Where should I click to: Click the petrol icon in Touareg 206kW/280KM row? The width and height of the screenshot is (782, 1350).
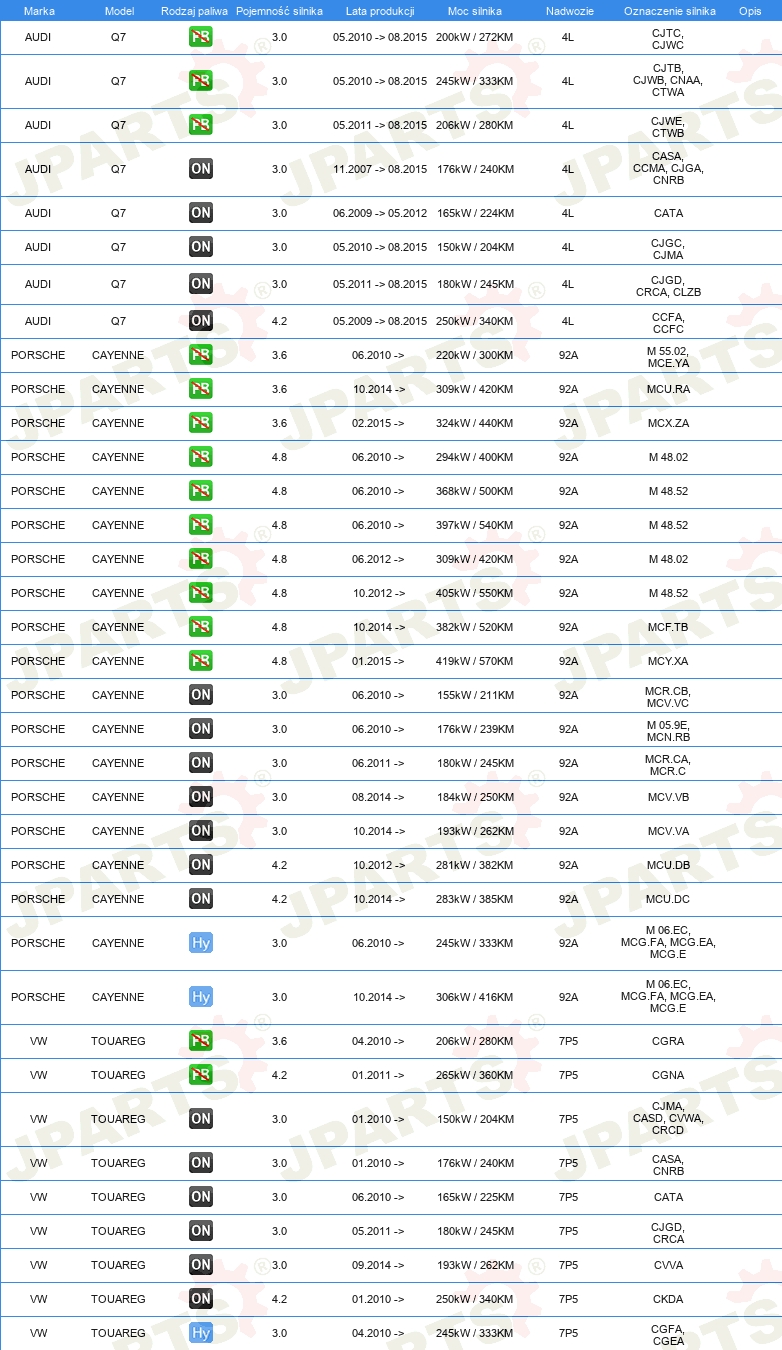tap(201, 1041)
